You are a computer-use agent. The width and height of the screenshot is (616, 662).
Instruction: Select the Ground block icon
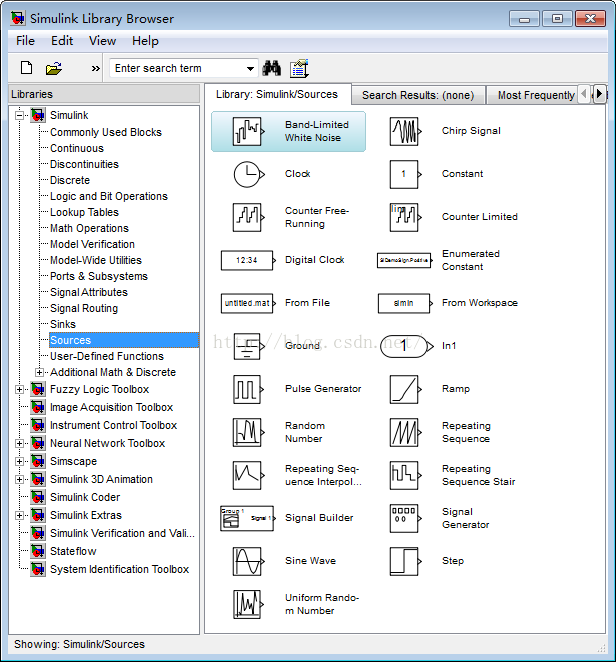(249, 346)
